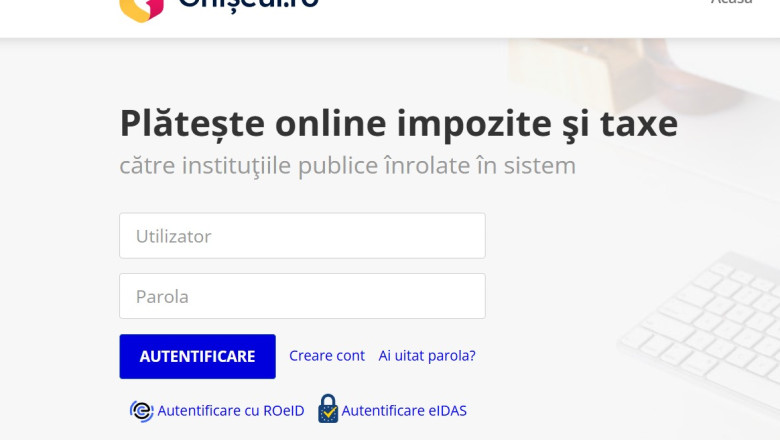Click the ROeID fingerprint icon
Viewport: 780px width, 440px height.
pos(142,411)
